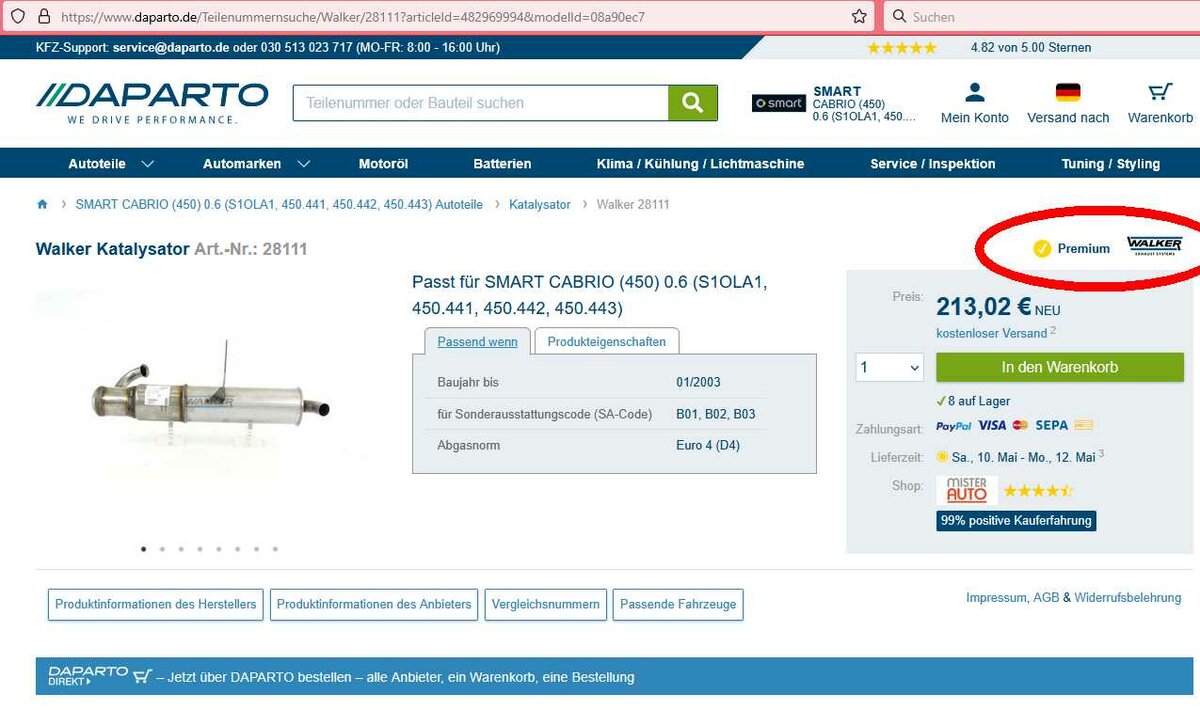1200x710 pixels.
Task: Click the German flag Versand nach icon
Action: pyautogui.click(x=1067, y=93)
